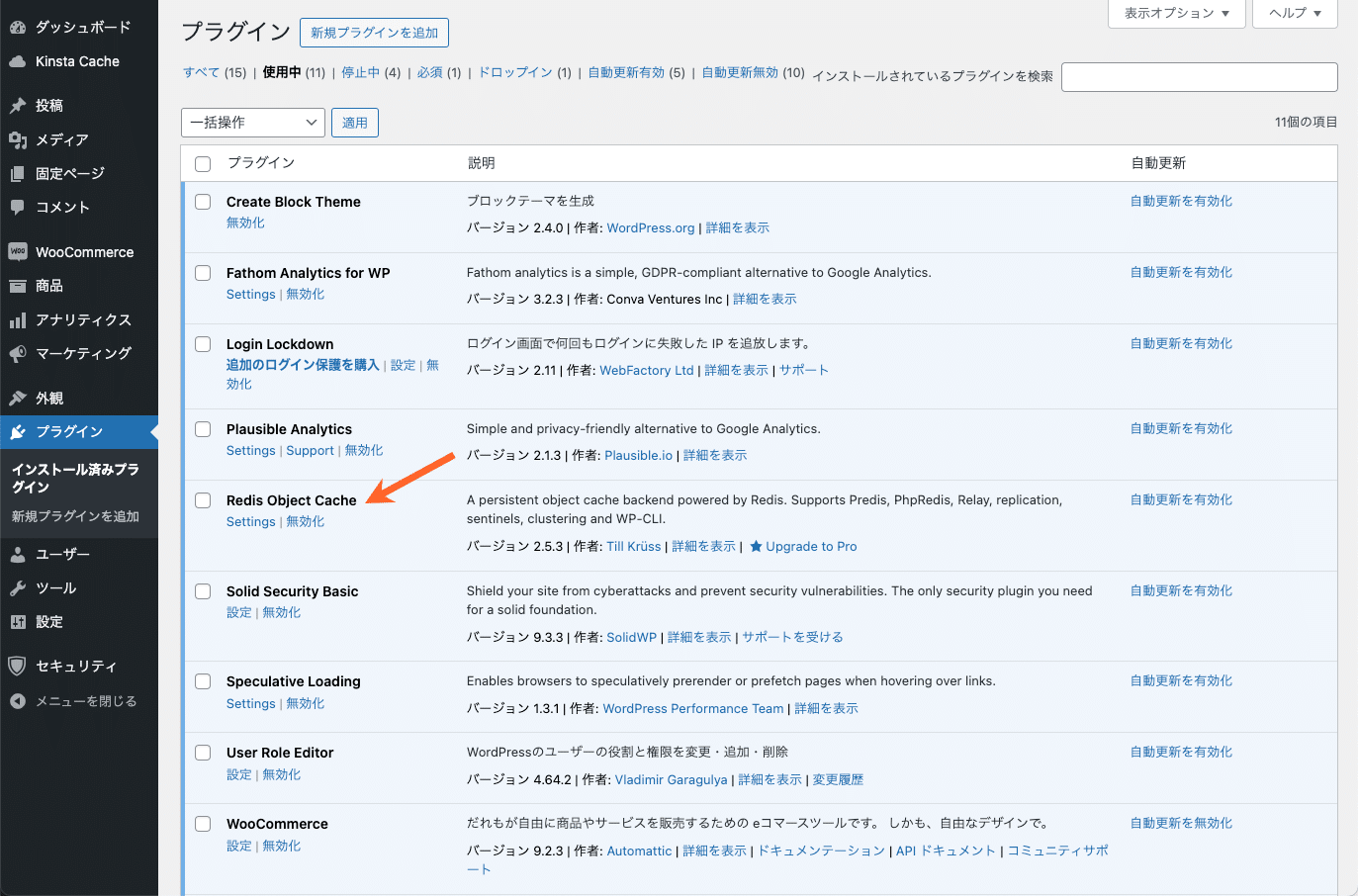Open 新規プラグインを追加 in sidebar submenu
Viewport: 1358px width, 896px height.
click(x=75, y=516)
